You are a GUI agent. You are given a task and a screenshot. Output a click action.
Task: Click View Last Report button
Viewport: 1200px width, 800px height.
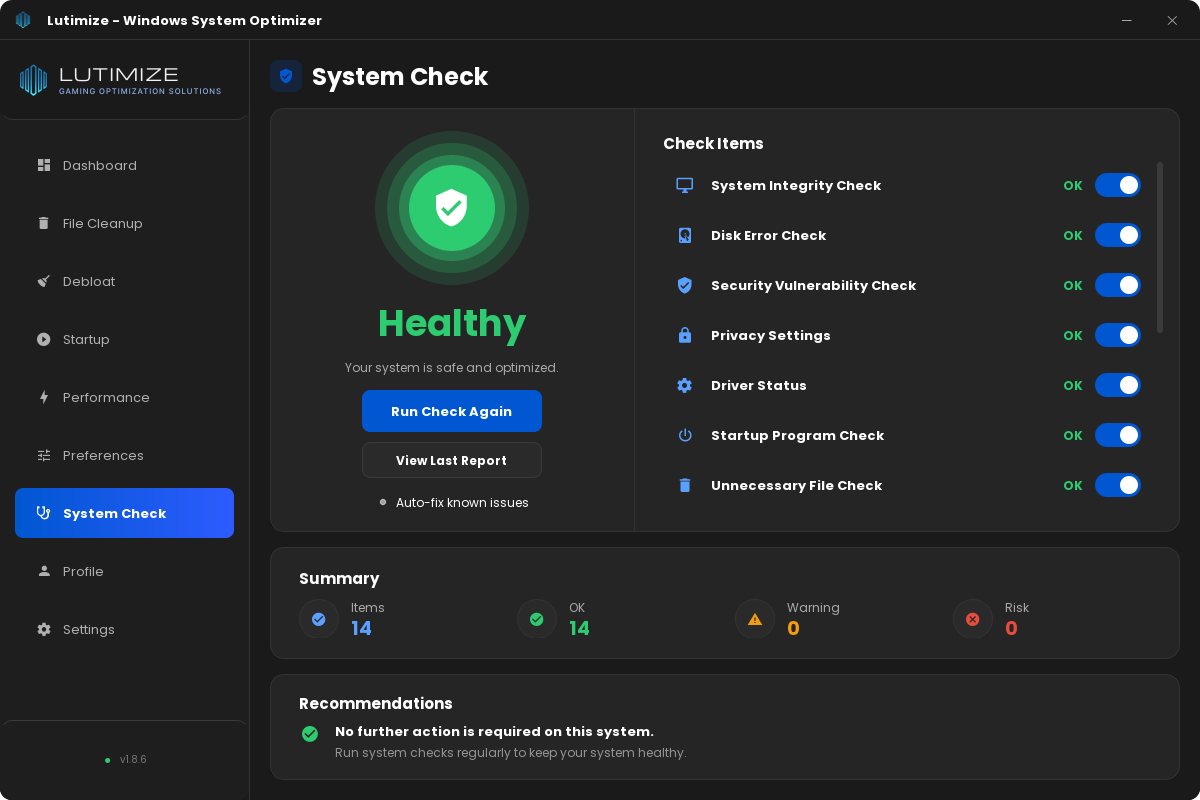tap(452, 460)
